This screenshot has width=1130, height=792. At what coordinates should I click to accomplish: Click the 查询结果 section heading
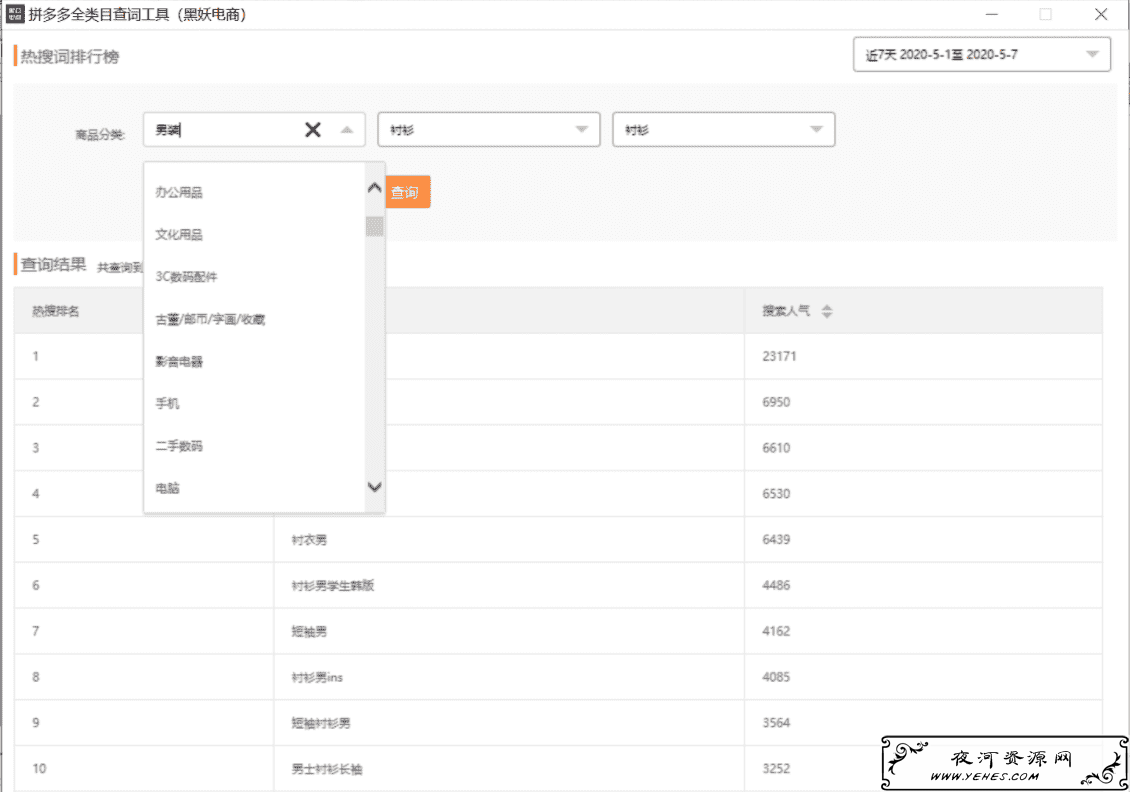point(53,264)
